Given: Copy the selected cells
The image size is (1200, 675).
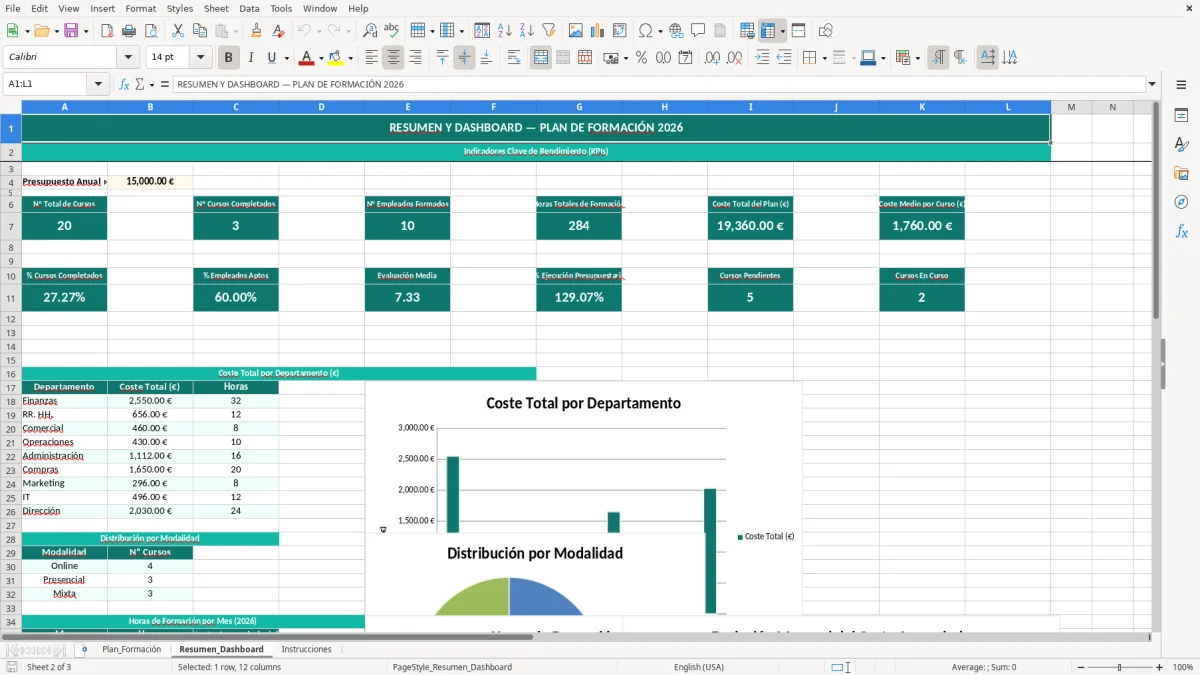Looking at the screenshot, I should [199, 31].
